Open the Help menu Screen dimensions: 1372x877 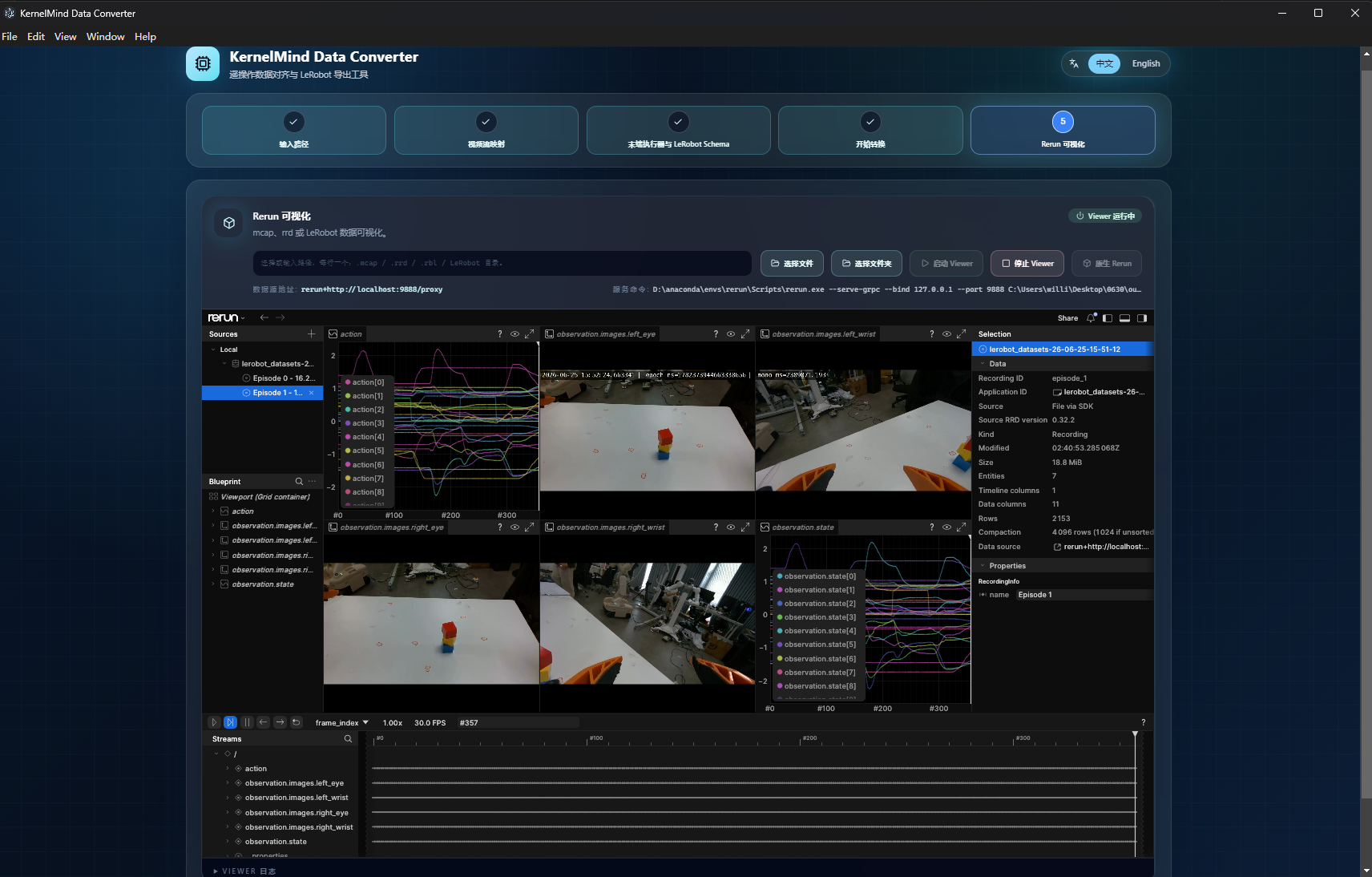[x=145, y=37]
